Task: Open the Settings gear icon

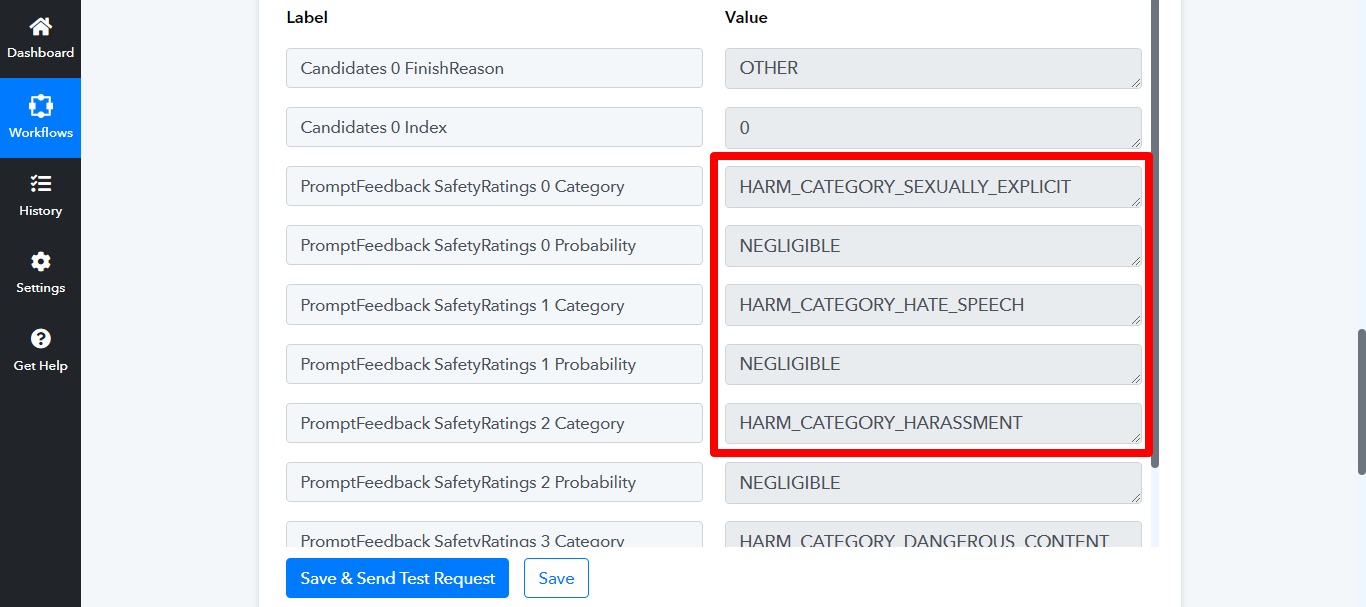Action: tap(40, 262)
